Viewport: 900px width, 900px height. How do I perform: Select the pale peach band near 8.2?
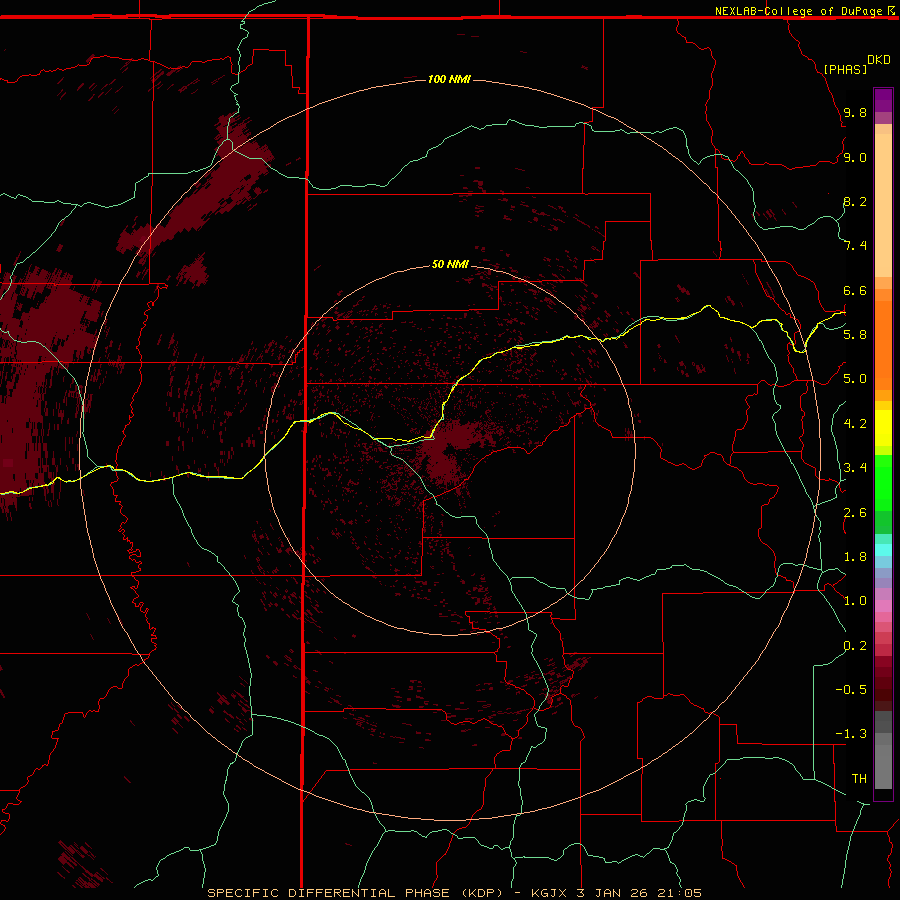(883, 205)
